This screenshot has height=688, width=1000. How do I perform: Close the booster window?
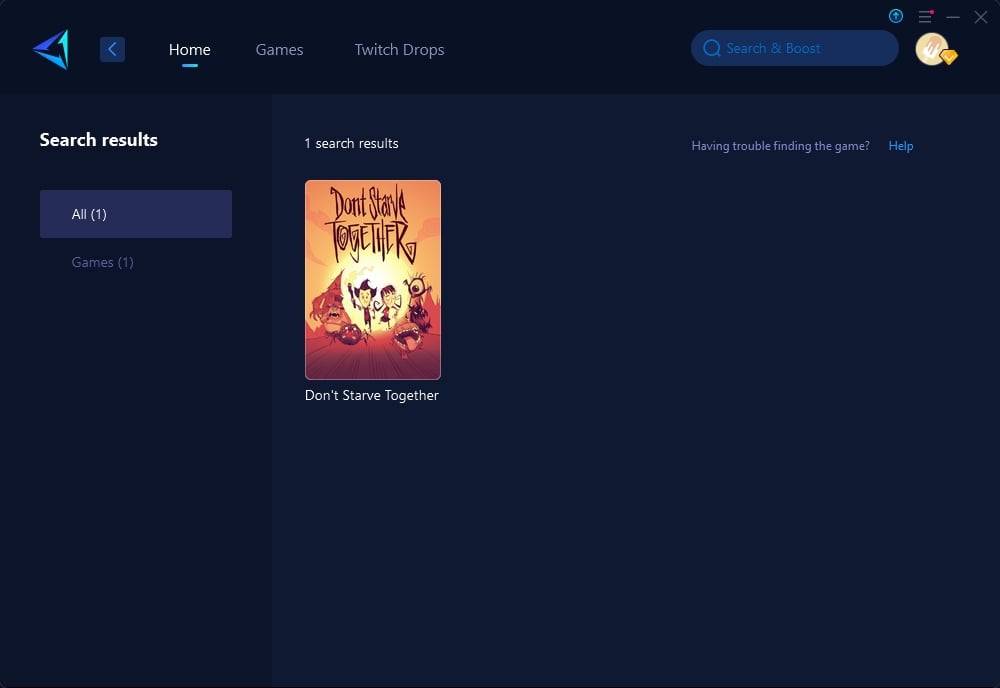pyautogui.click(x=980, y=17)
